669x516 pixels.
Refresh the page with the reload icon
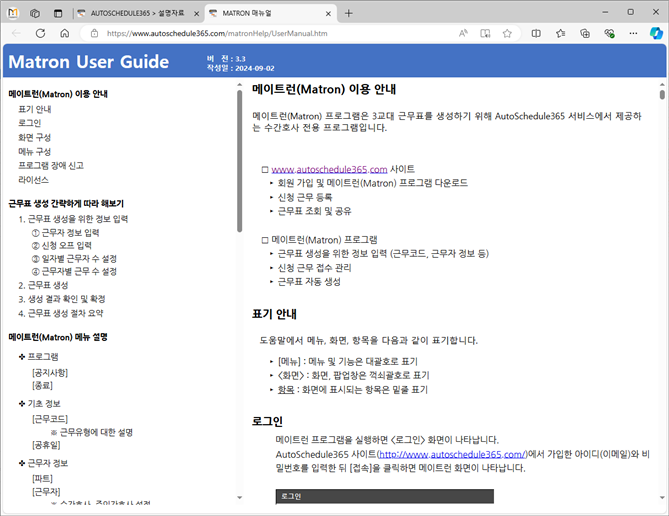point(40,33)
